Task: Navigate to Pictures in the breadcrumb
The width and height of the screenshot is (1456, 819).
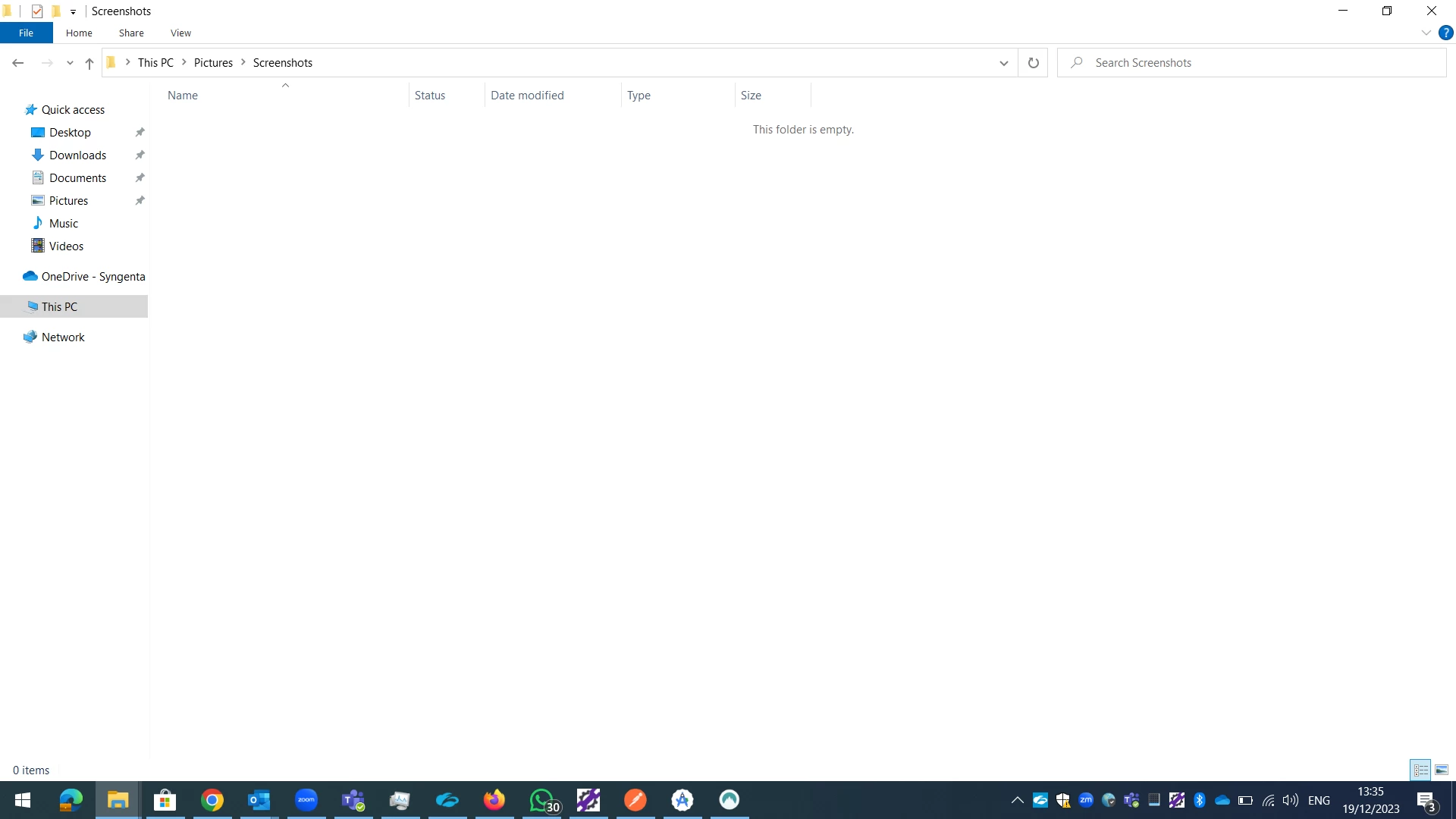Action: [213, 63]
